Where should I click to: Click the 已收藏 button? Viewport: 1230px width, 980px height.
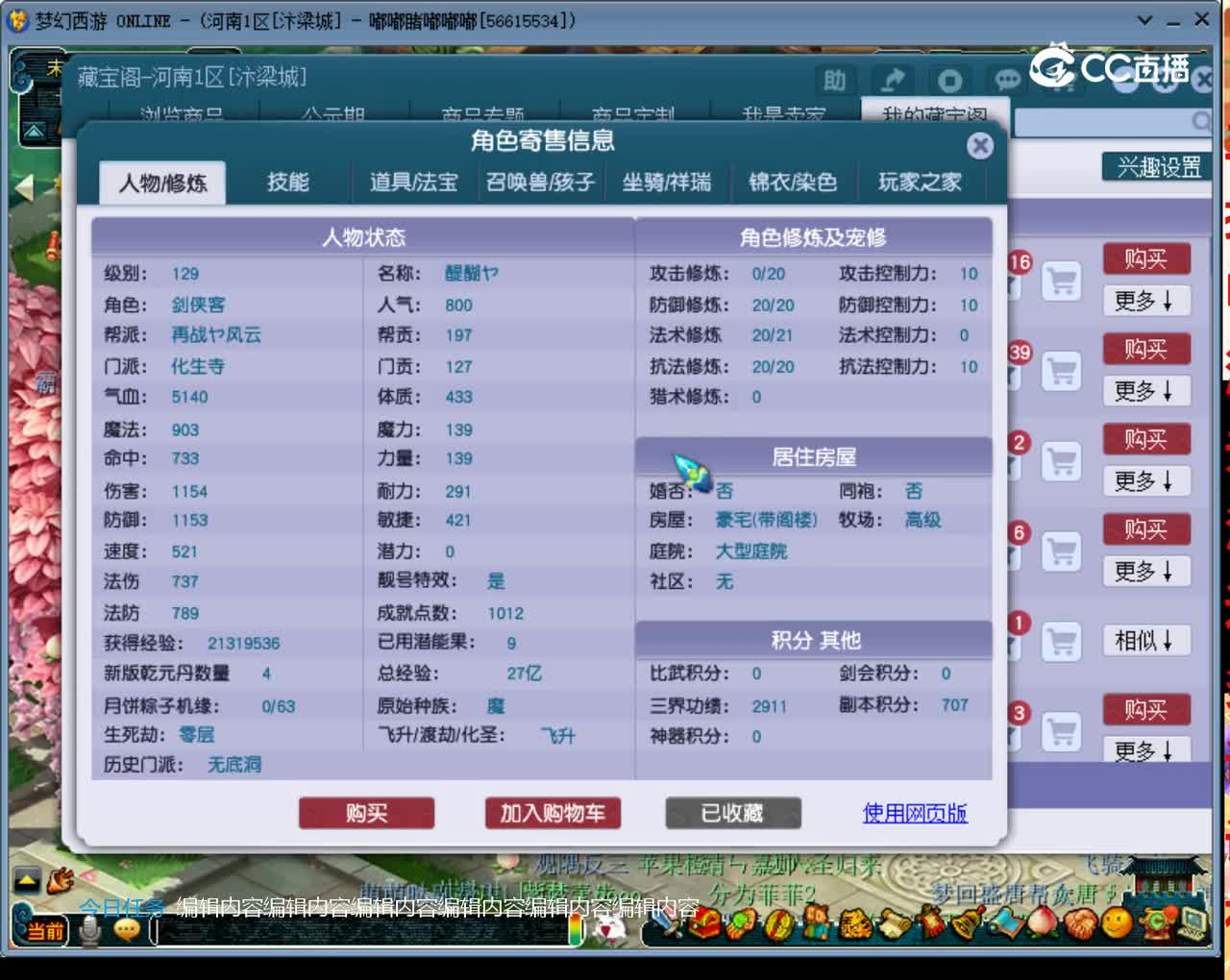click(732, 814)
